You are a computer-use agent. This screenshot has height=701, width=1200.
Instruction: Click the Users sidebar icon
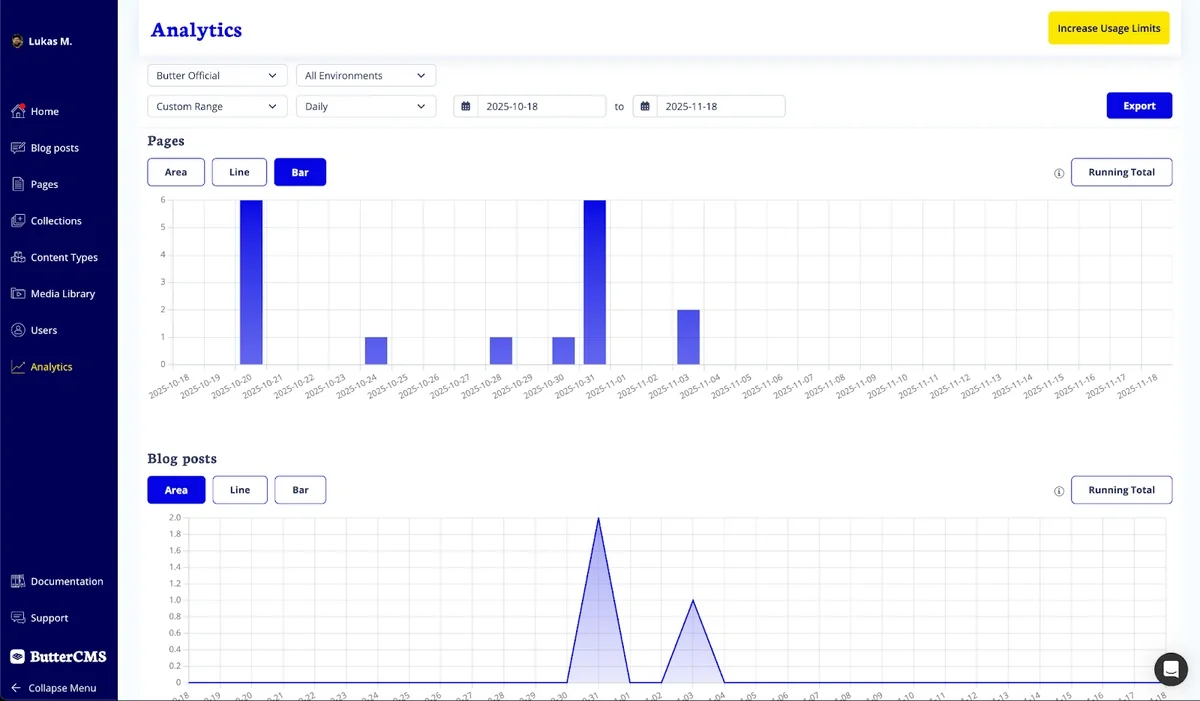pos(18,330)
